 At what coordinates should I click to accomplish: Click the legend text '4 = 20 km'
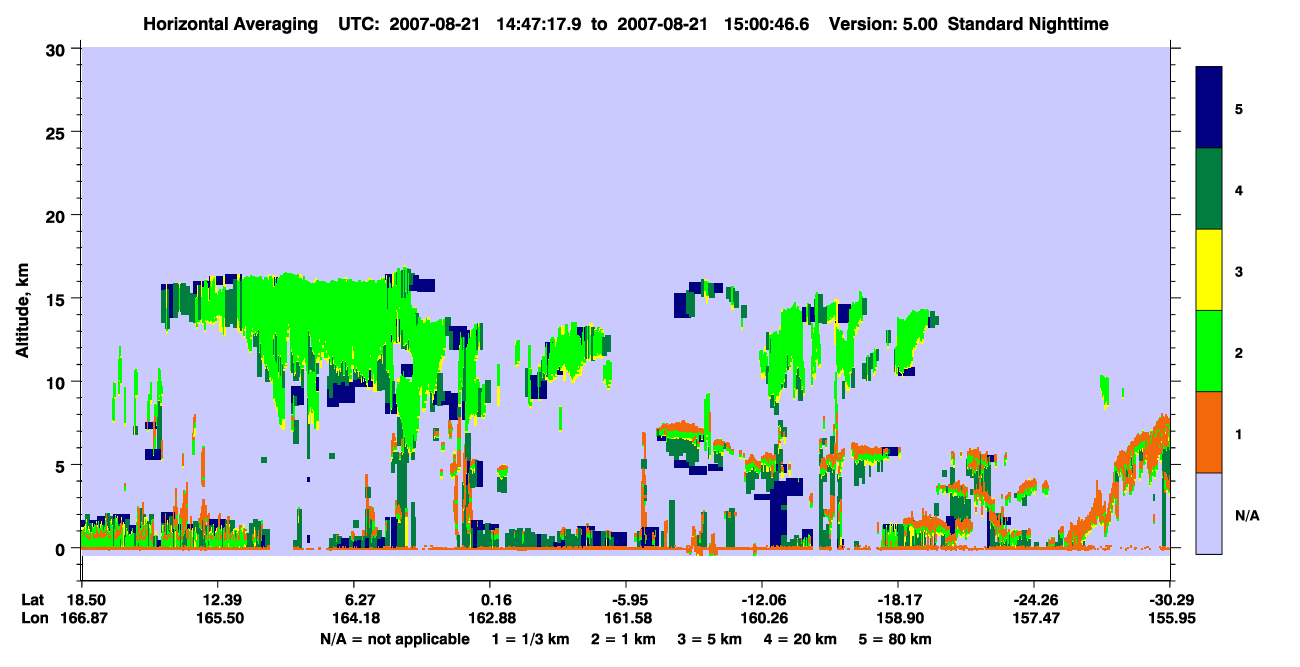[801, 639]
